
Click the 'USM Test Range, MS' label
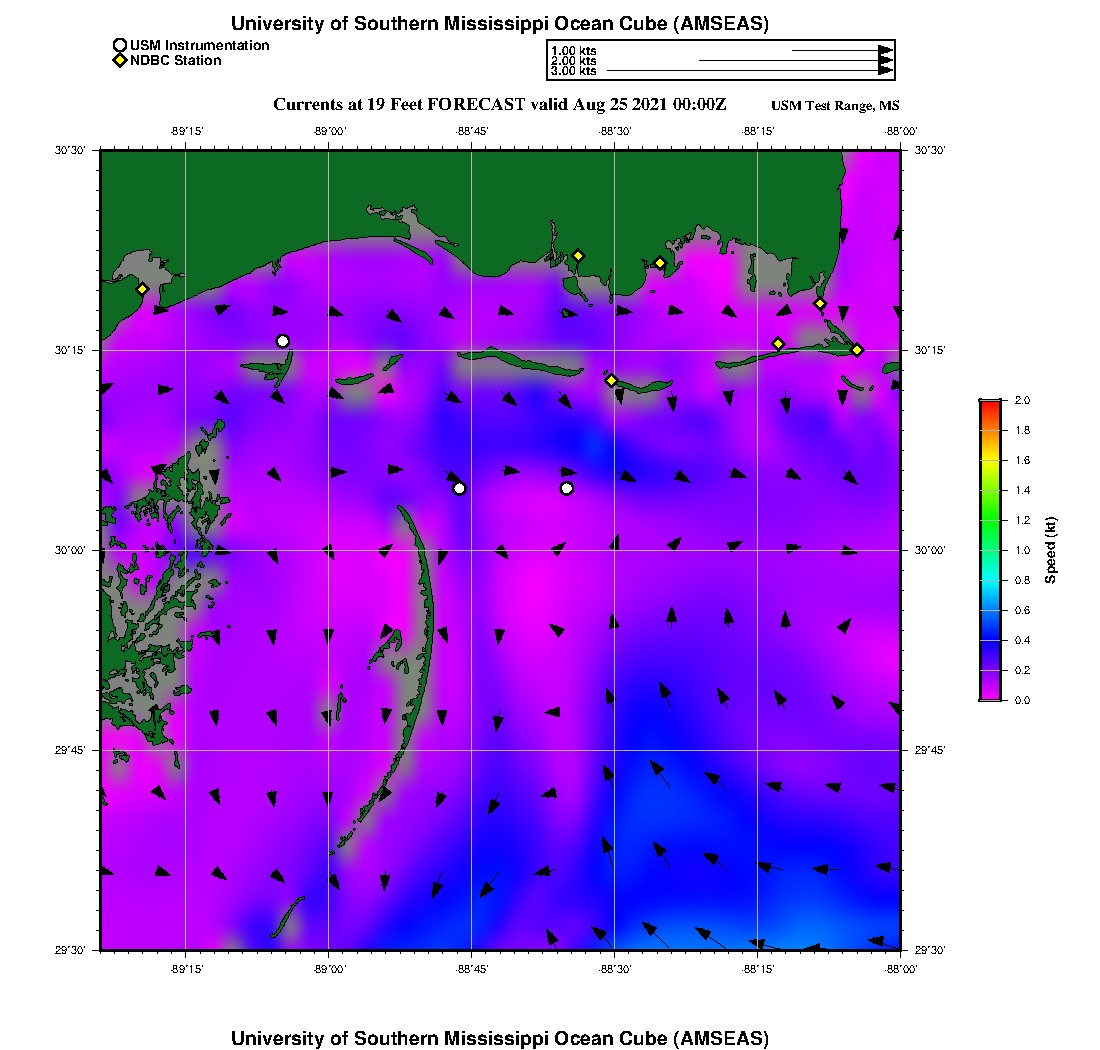835,106
